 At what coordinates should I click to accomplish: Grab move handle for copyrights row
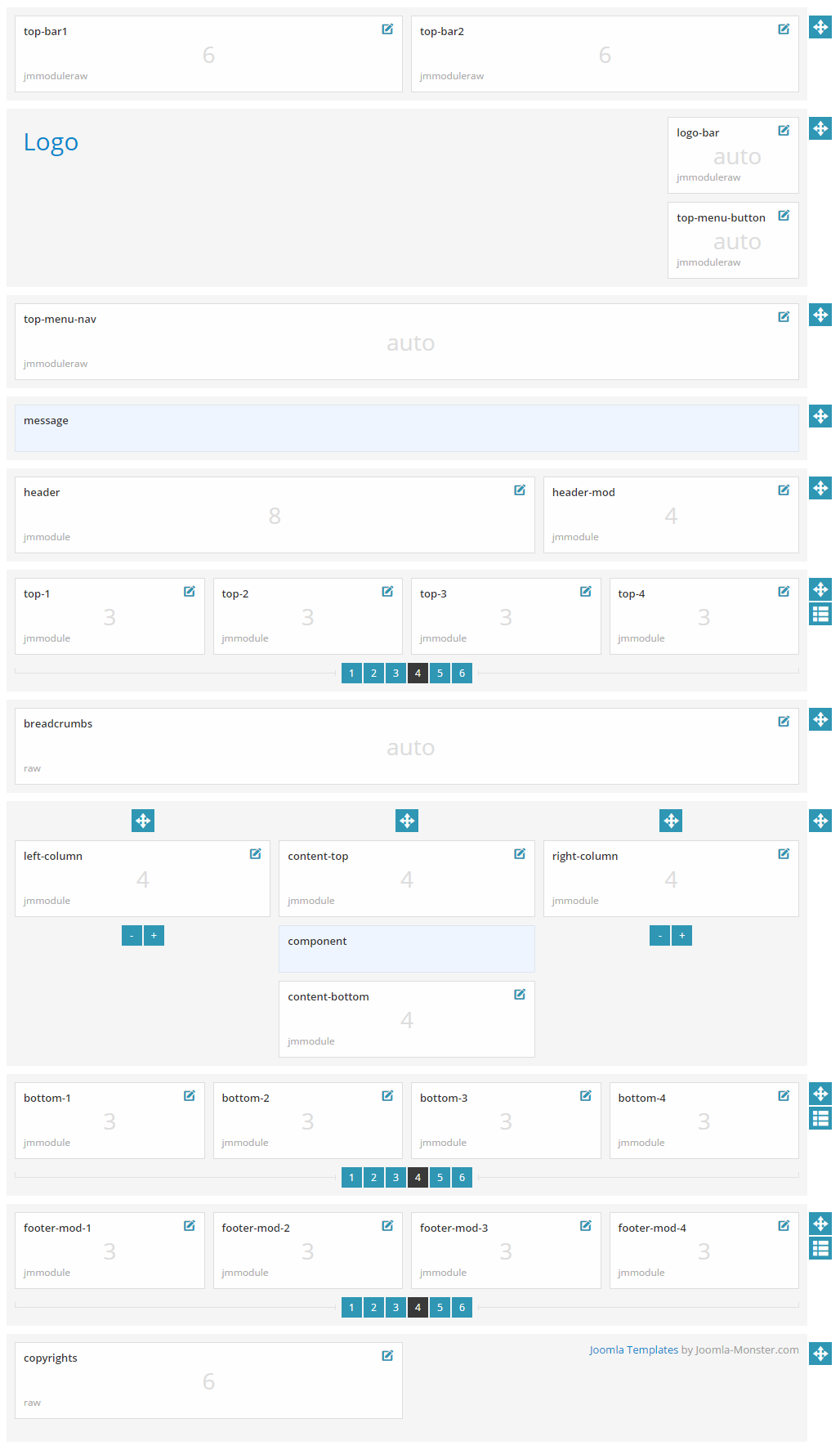coord(820,1354)
